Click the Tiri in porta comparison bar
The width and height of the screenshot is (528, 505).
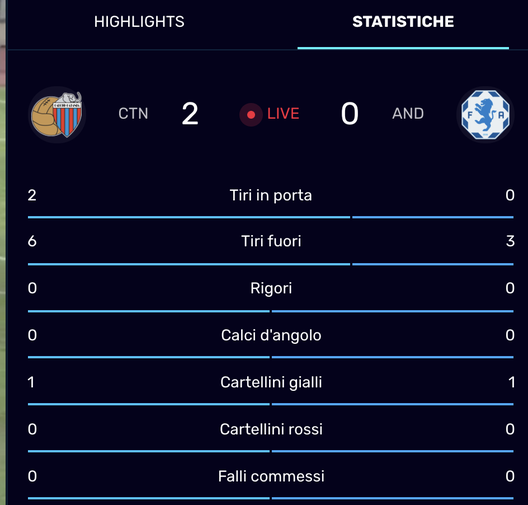coord(271,217)
